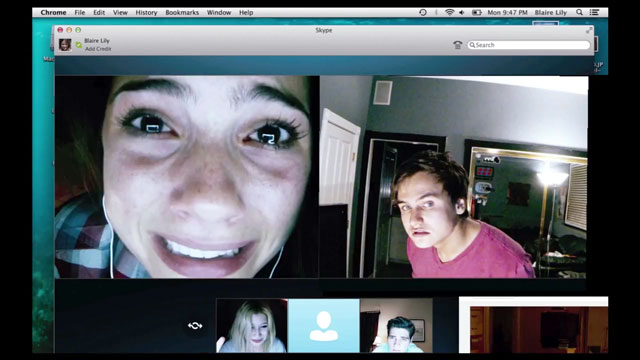Click the Skype Search field
The image size is (640, 360).
(x=529, y=45)
